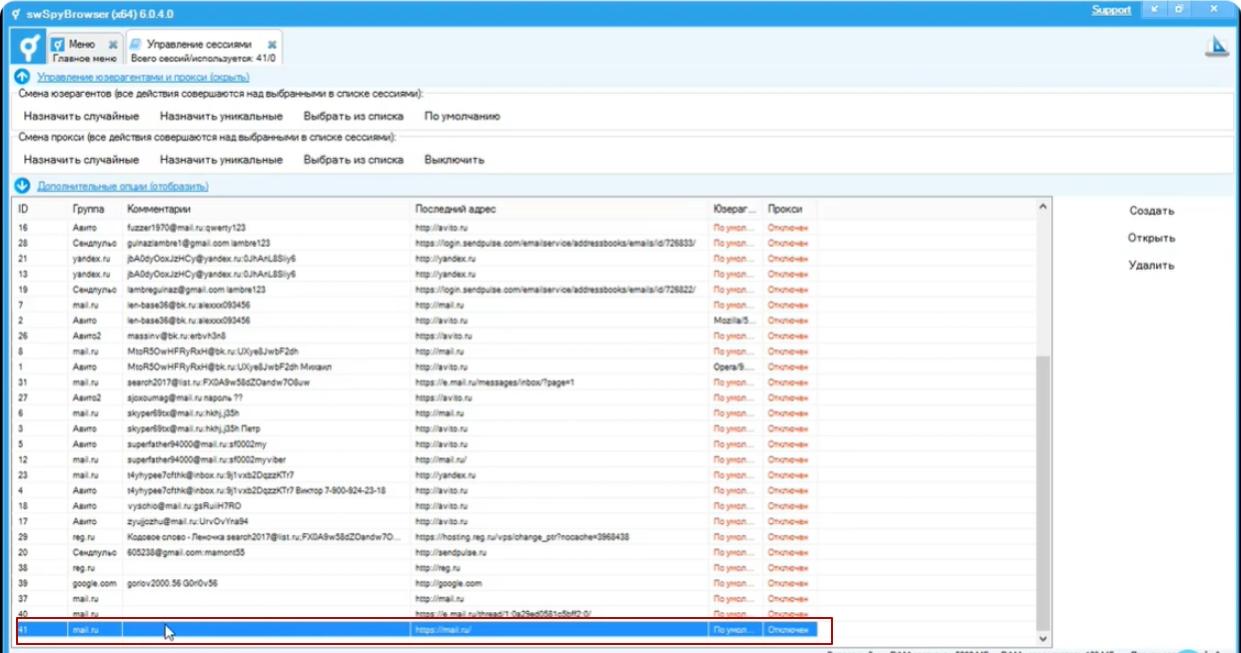Viewport: 1241px width, 653px height.
Task: Select the massinv@bk.ru:erbvh3n8 row
Action: pos(417,336)
